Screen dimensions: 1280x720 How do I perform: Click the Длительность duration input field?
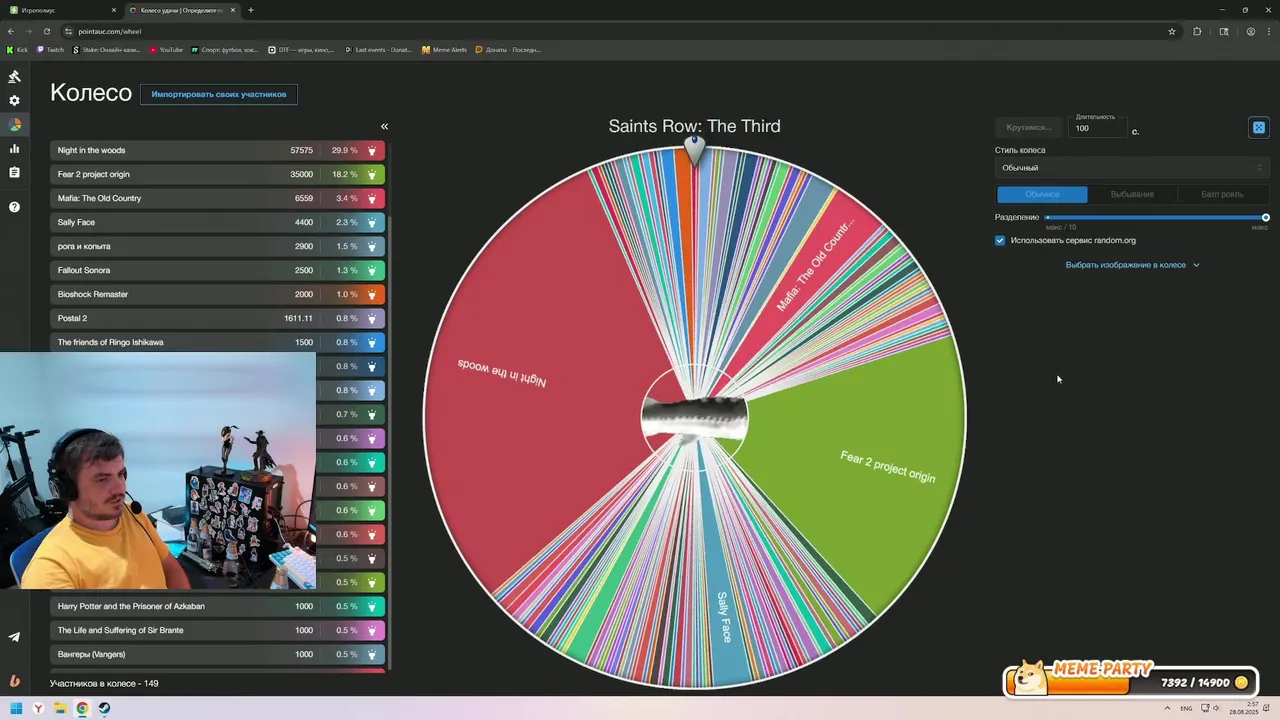point(1097,128)
